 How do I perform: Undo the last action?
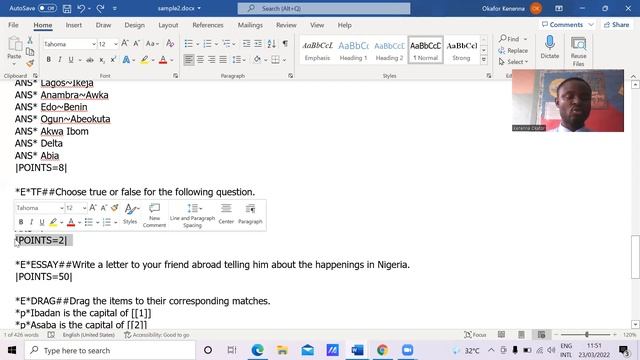pos(81,8)
